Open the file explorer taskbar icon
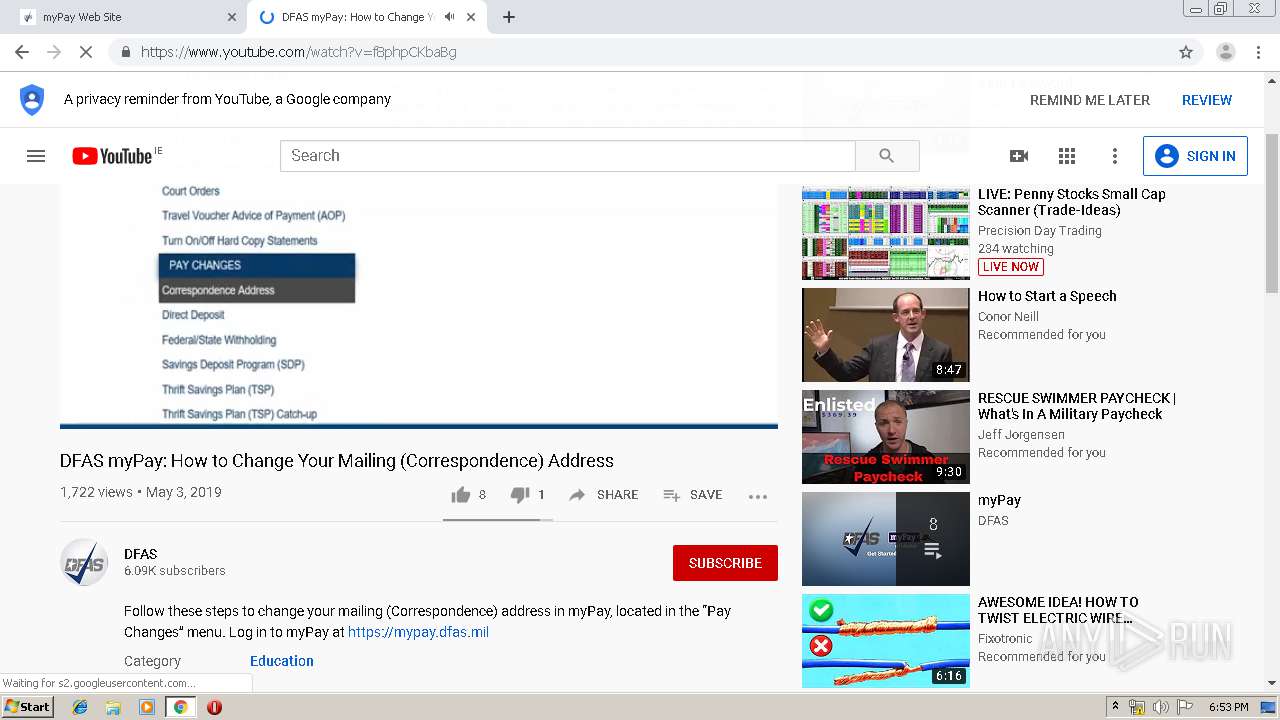This screenshot has width=1280, height=720. coord(113,707)
